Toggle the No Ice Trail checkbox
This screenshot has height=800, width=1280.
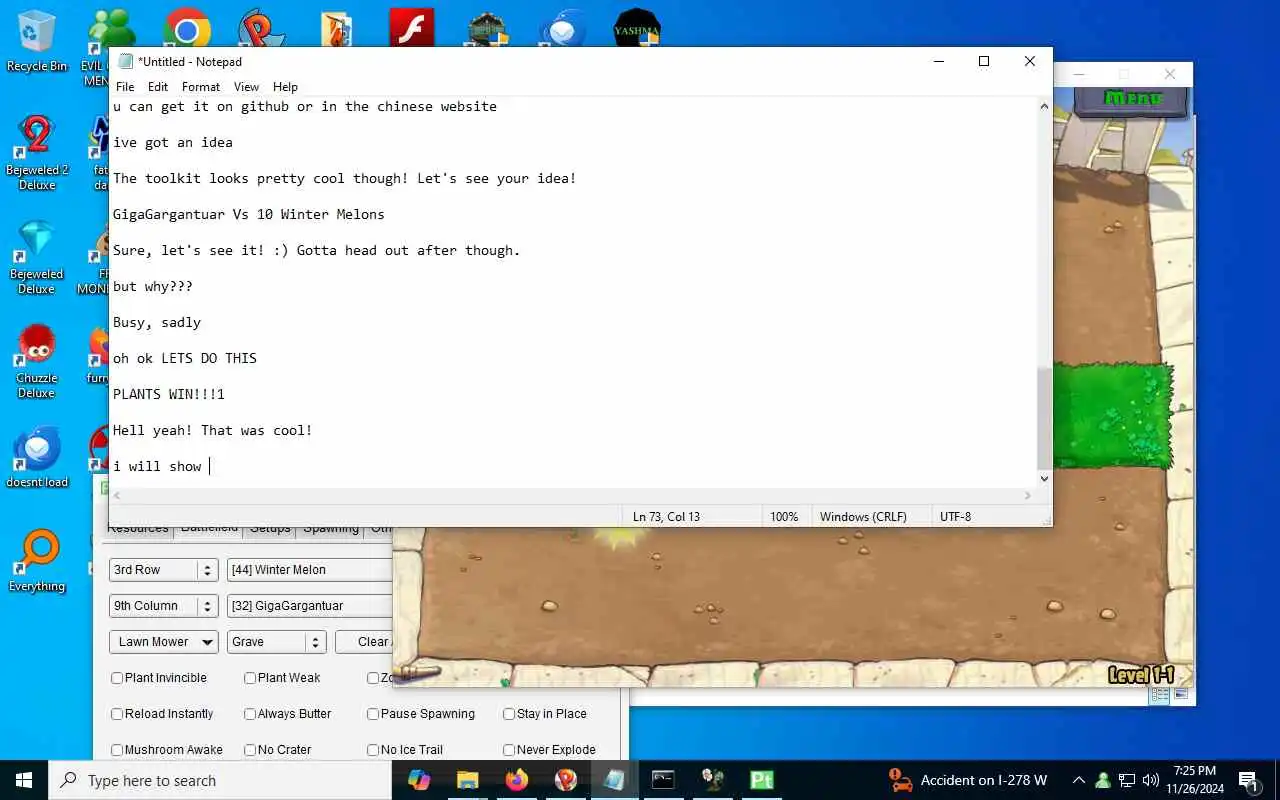point(373,750)
